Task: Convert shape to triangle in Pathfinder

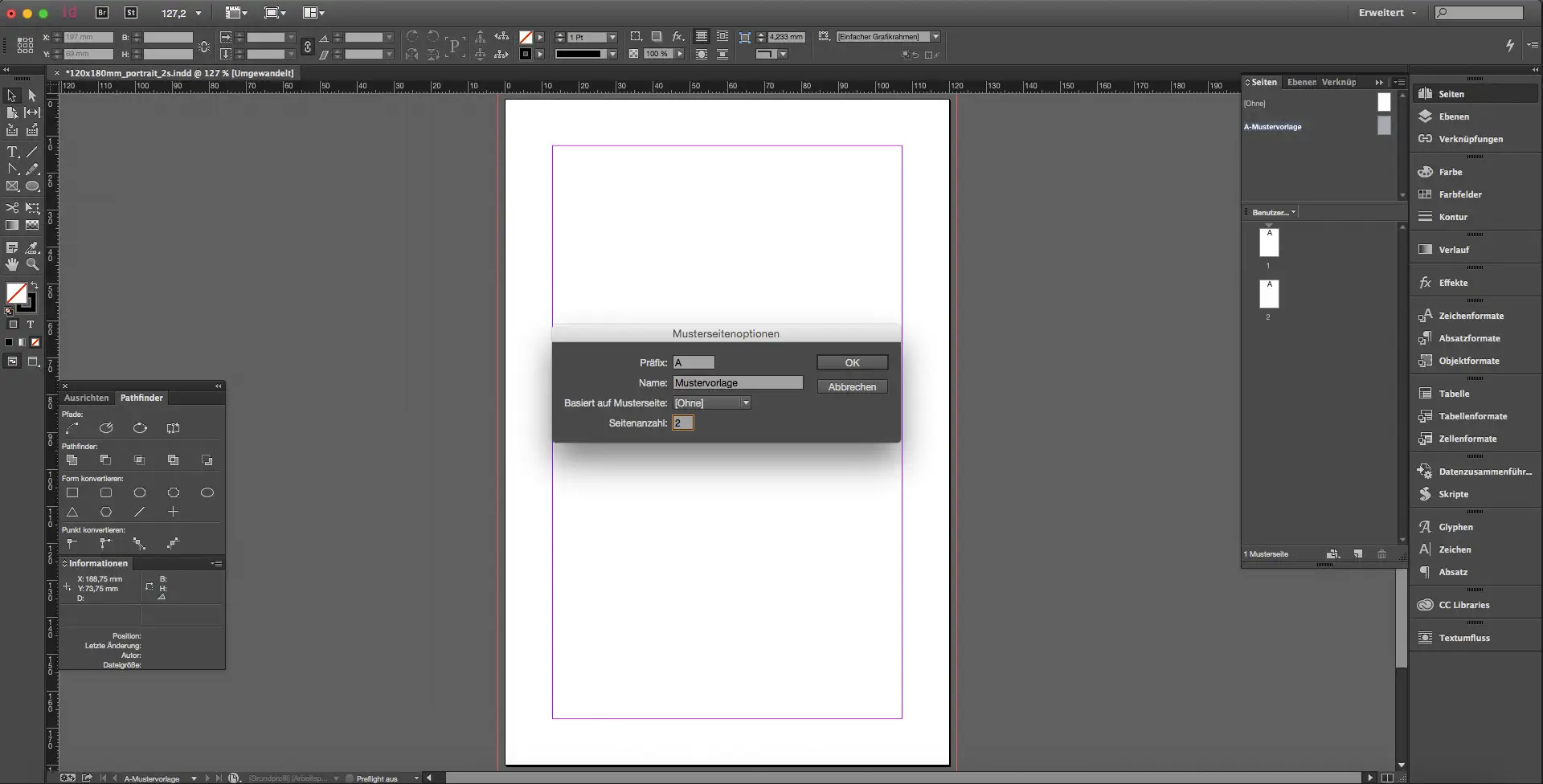Action: tap(72, 512)
